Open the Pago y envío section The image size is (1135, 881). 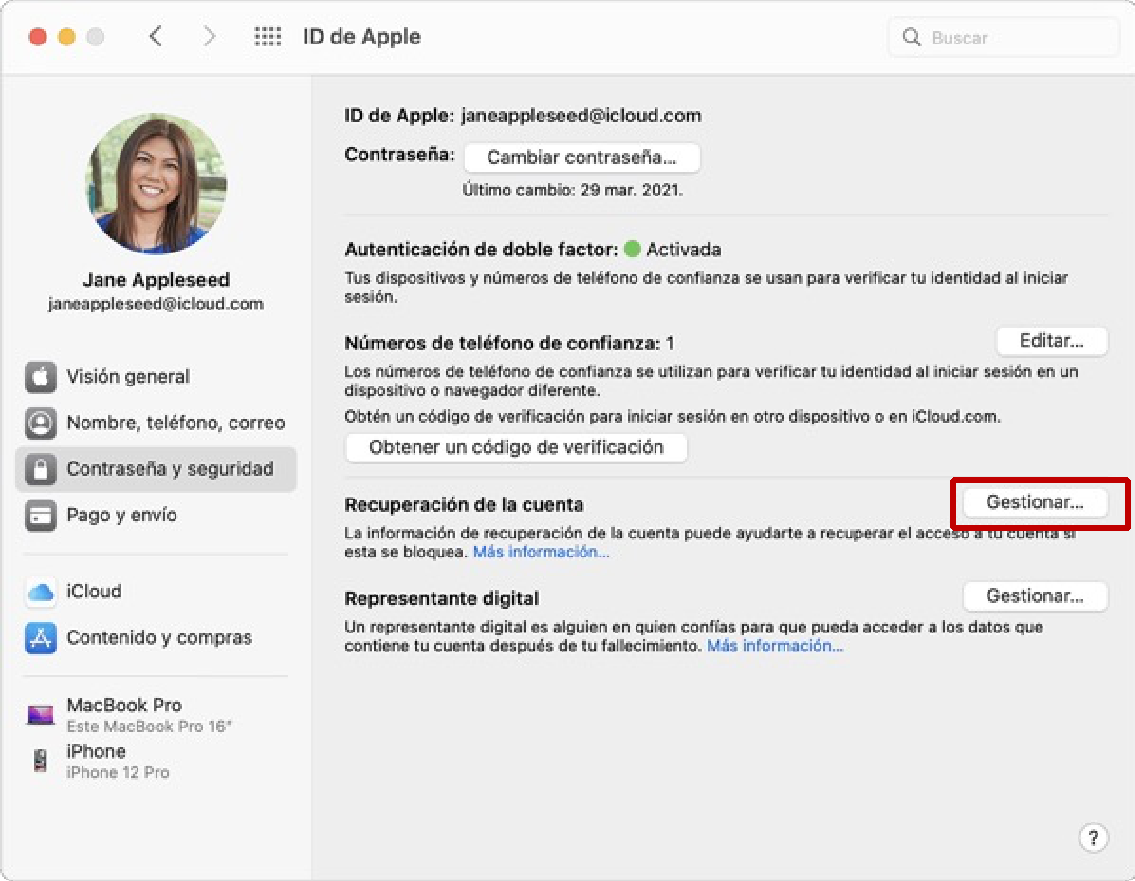tap(156, 515)
